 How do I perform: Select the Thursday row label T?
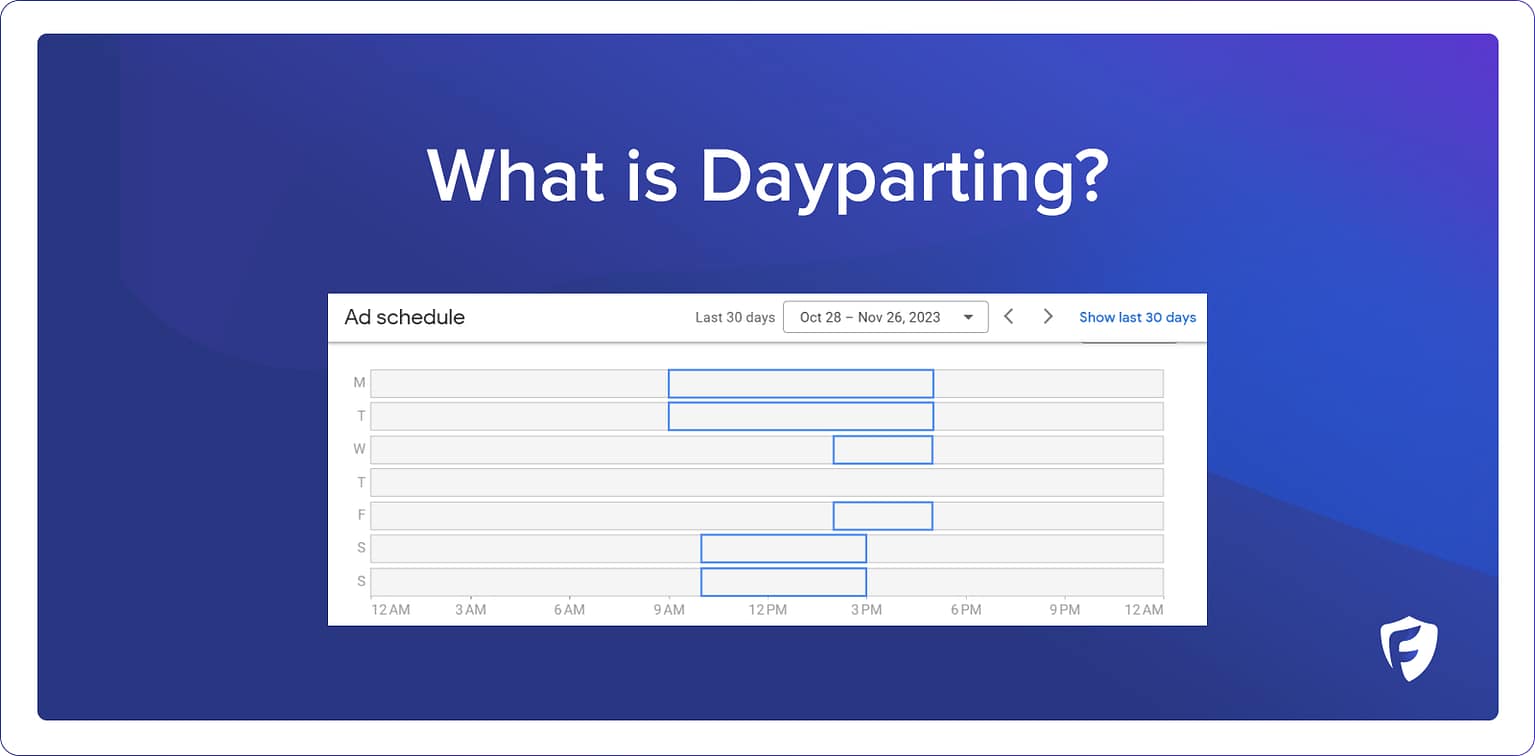359,482
